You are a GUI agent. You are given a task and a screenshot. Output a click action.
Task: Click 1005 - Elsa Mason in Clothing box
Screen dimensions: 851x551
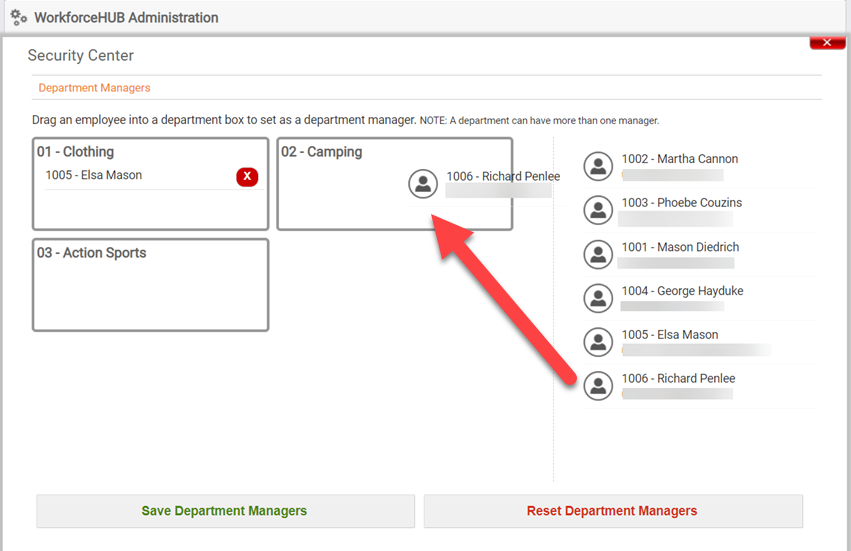pyautogui.click(x=94, y=175)
